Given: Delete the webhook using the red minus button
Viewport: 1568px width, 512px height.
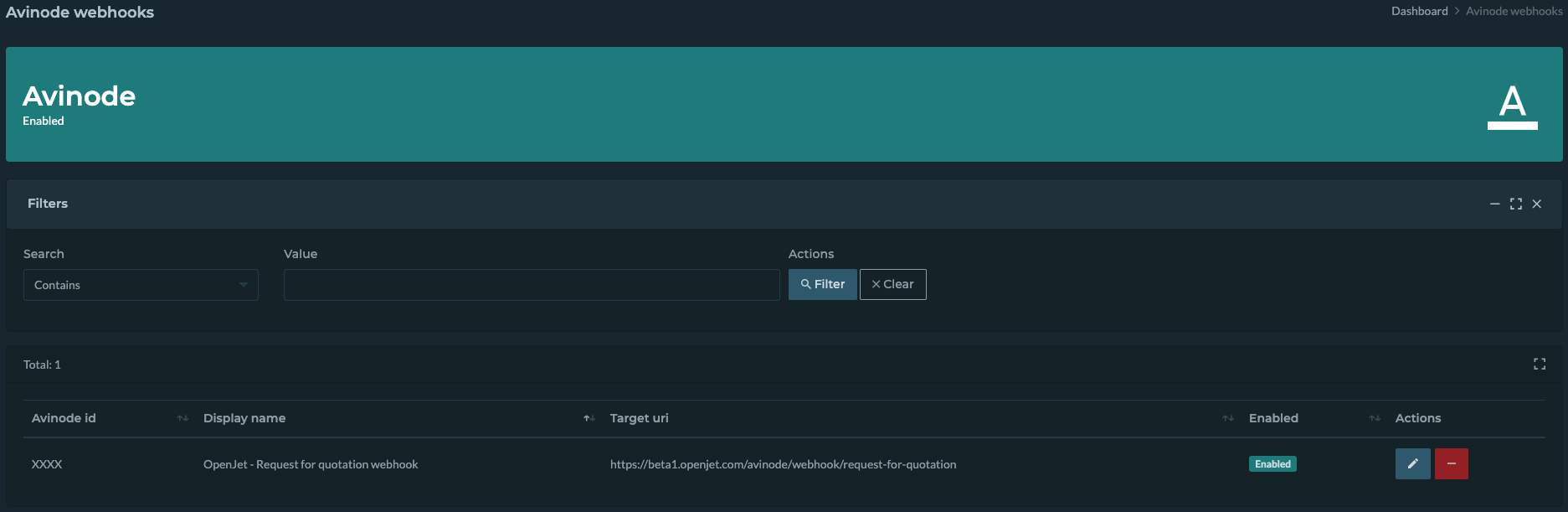Looking at the screenshot, I should coord(1451,464).
